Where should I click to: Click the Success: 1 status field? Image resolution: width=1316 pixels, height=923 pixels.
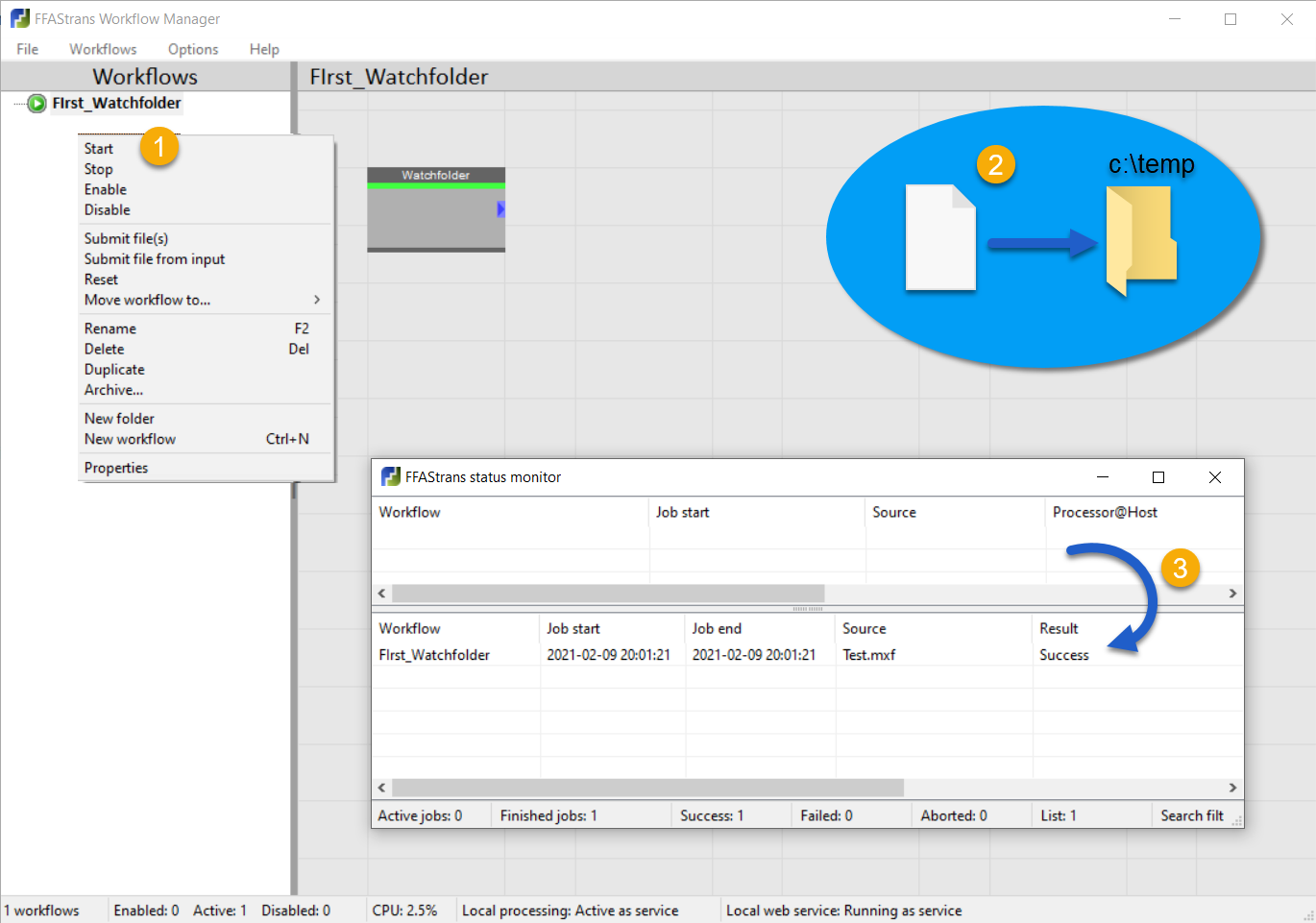(x=731, y=815)
